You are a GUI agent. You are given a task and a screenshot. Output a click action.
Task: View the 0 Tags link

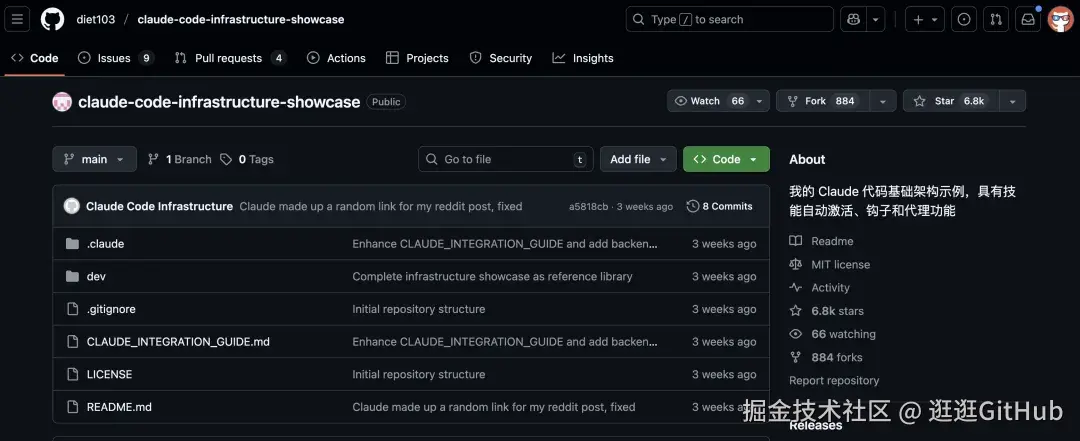(x=247, y=159)
